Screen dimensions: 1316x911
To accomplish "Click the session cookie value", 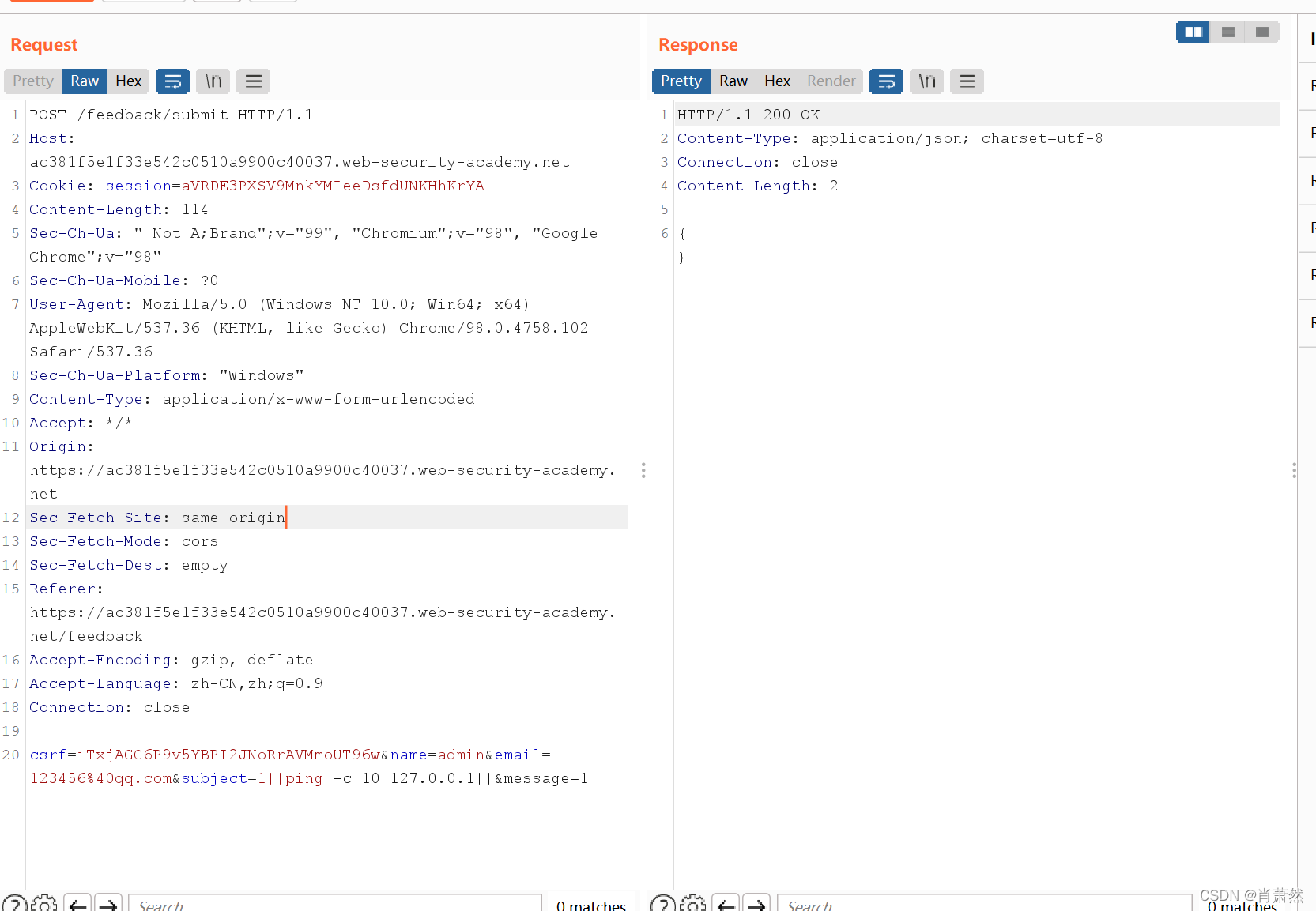I will tap(333, 186).
